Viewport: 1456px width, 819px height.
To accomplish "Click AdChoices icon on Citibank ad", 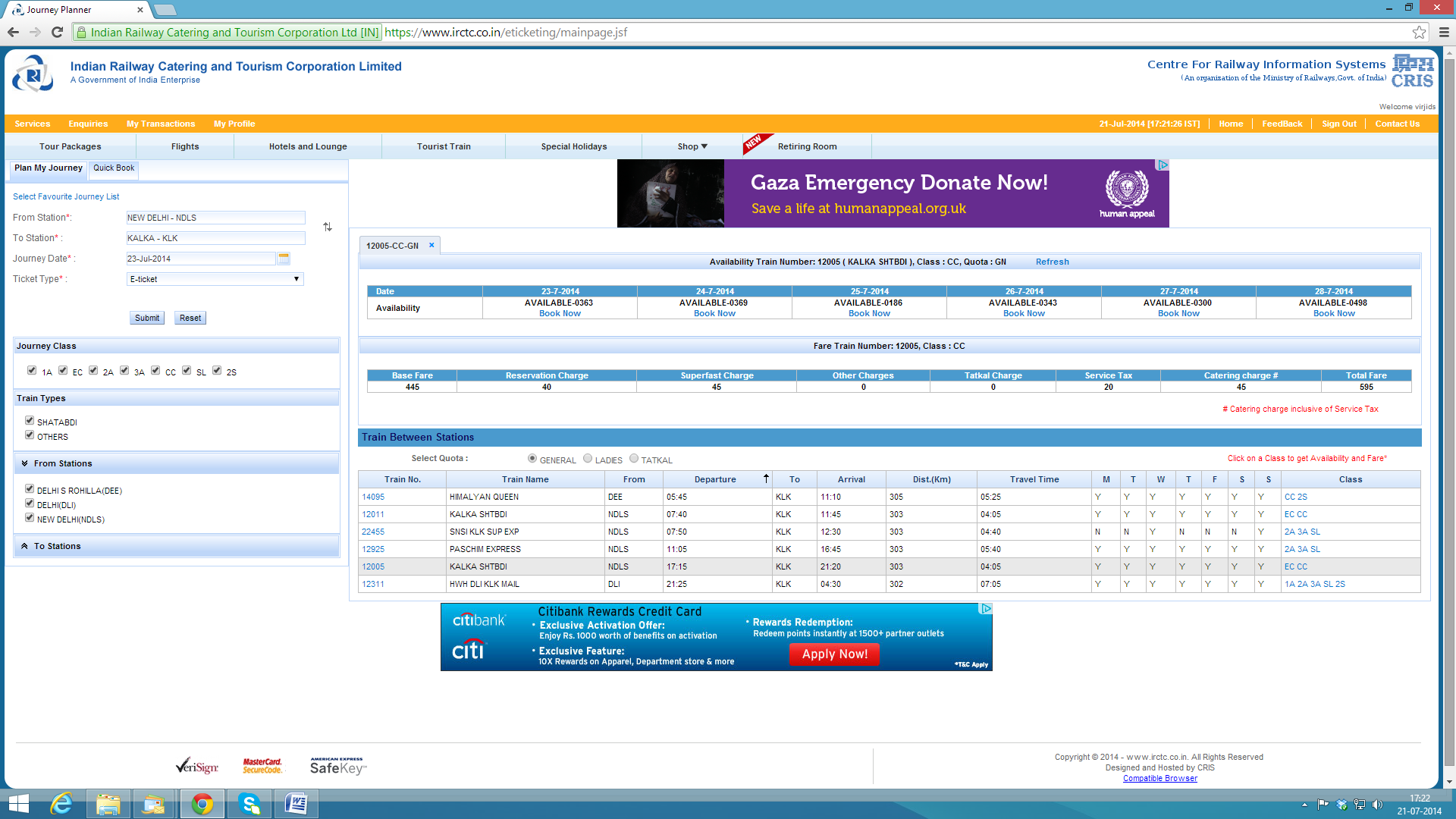I will [986, 608].
